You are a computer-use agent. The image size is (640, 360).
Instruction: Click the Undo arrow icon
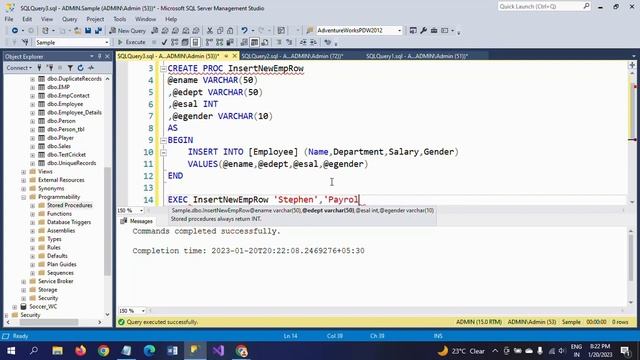tap(244, 31)
